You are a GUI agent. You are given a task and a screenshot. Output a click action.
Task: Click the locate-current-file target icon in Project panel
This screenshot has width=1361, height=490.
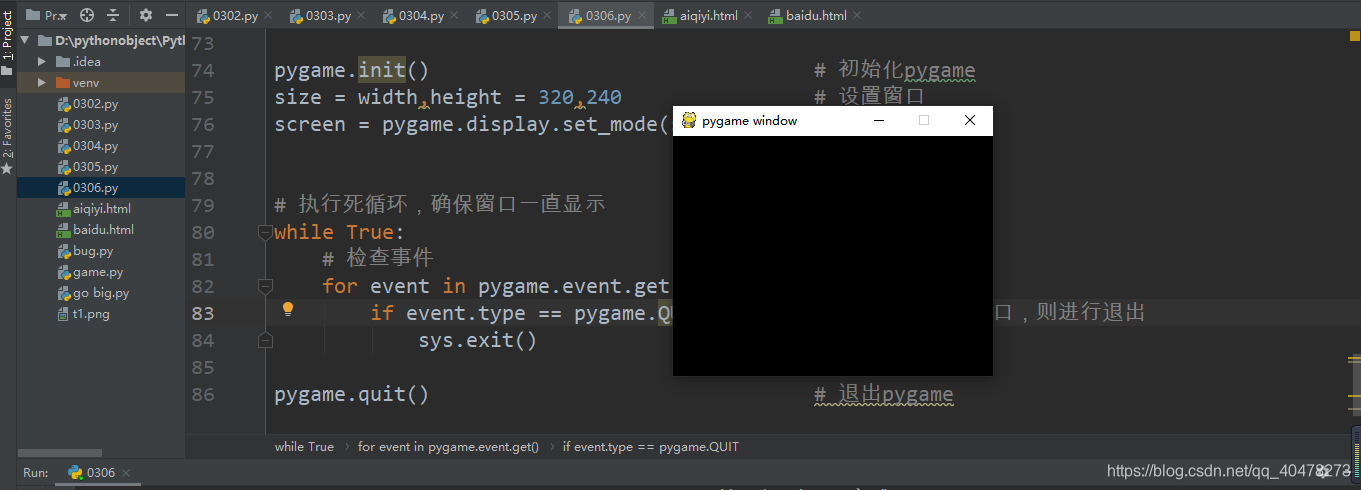tap(87, 15)
